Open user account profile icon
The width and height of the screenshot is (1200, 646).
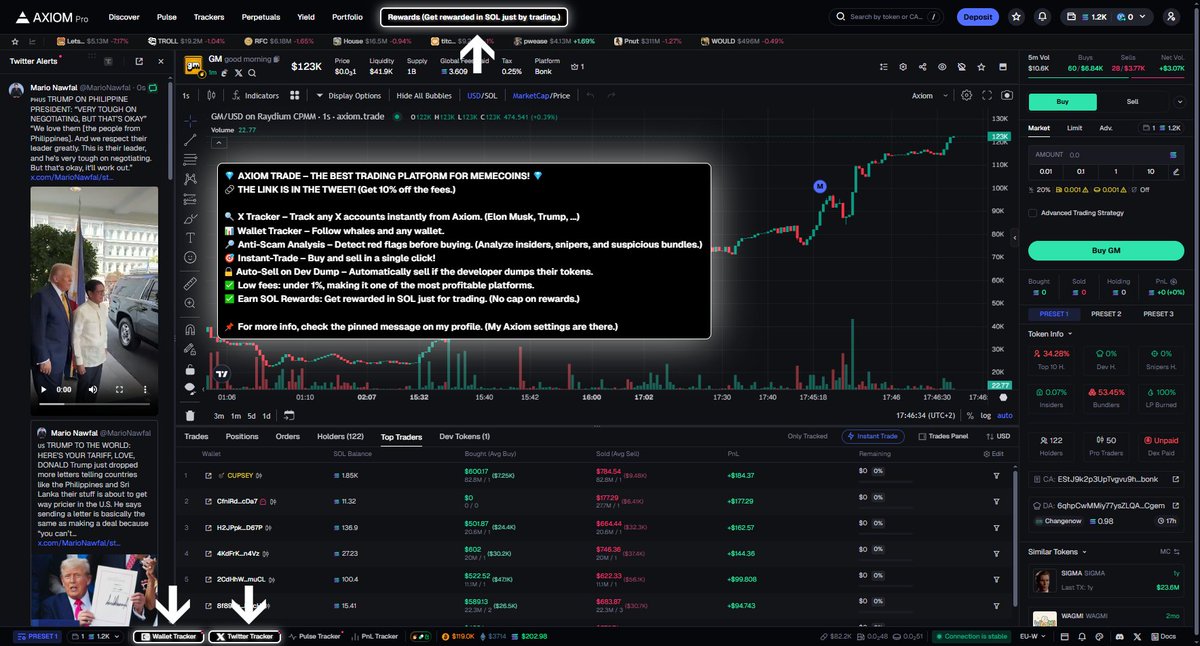pyautogui.click(x=1171, y=17)
